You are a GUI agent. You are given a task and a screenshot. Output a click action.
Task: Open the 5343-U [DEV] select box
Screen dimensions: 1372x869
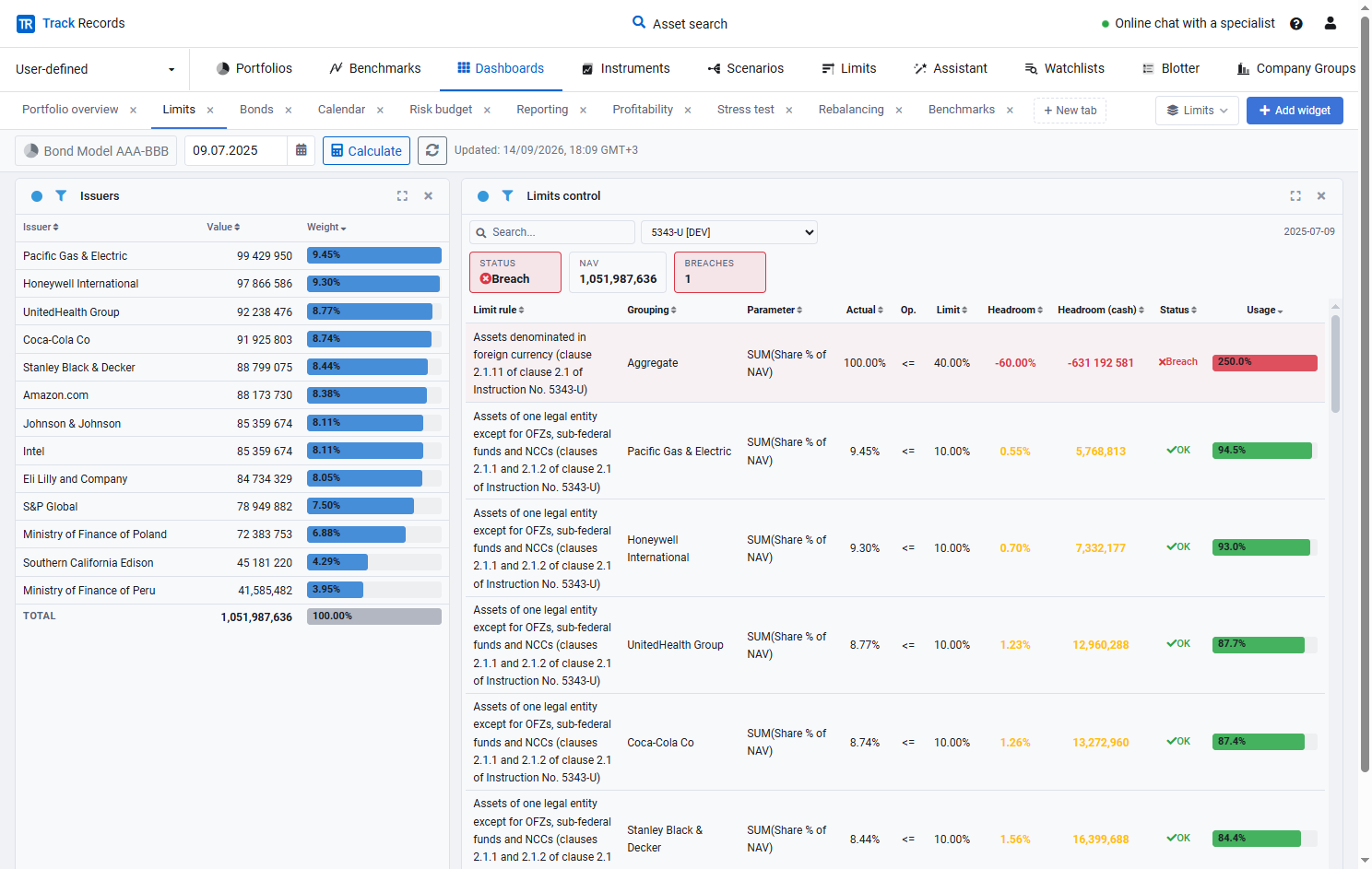click(729, 232)
